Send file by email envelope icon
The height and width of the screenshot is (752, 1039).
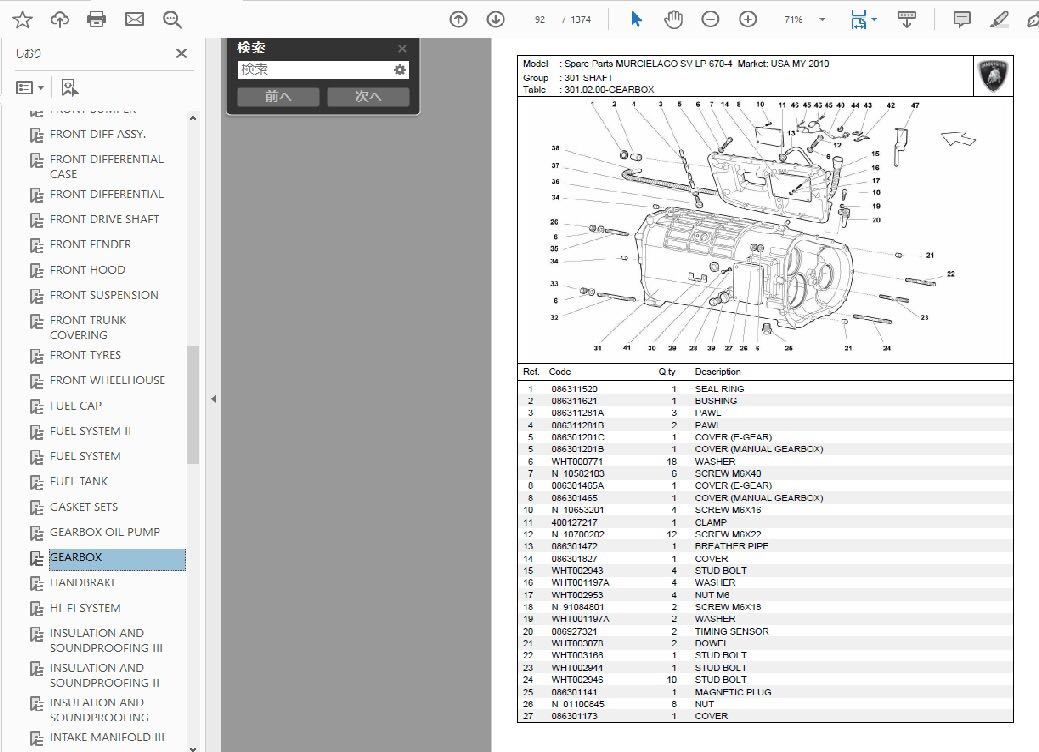[x=135, y=20]
